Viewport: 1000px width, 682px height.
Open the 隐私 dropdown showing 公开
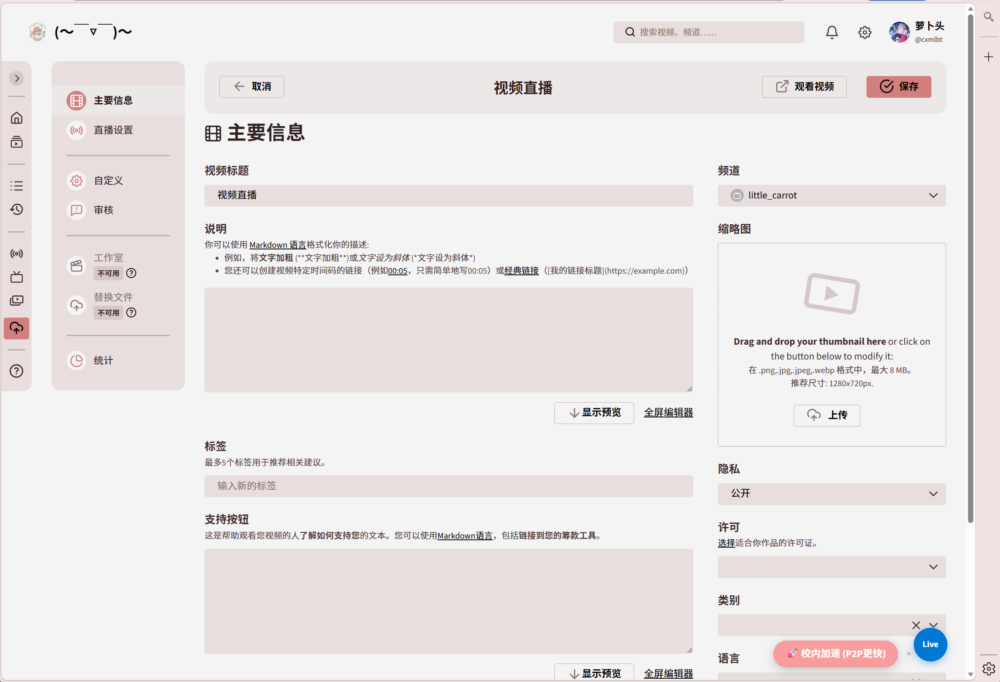[x=831, y=494]
